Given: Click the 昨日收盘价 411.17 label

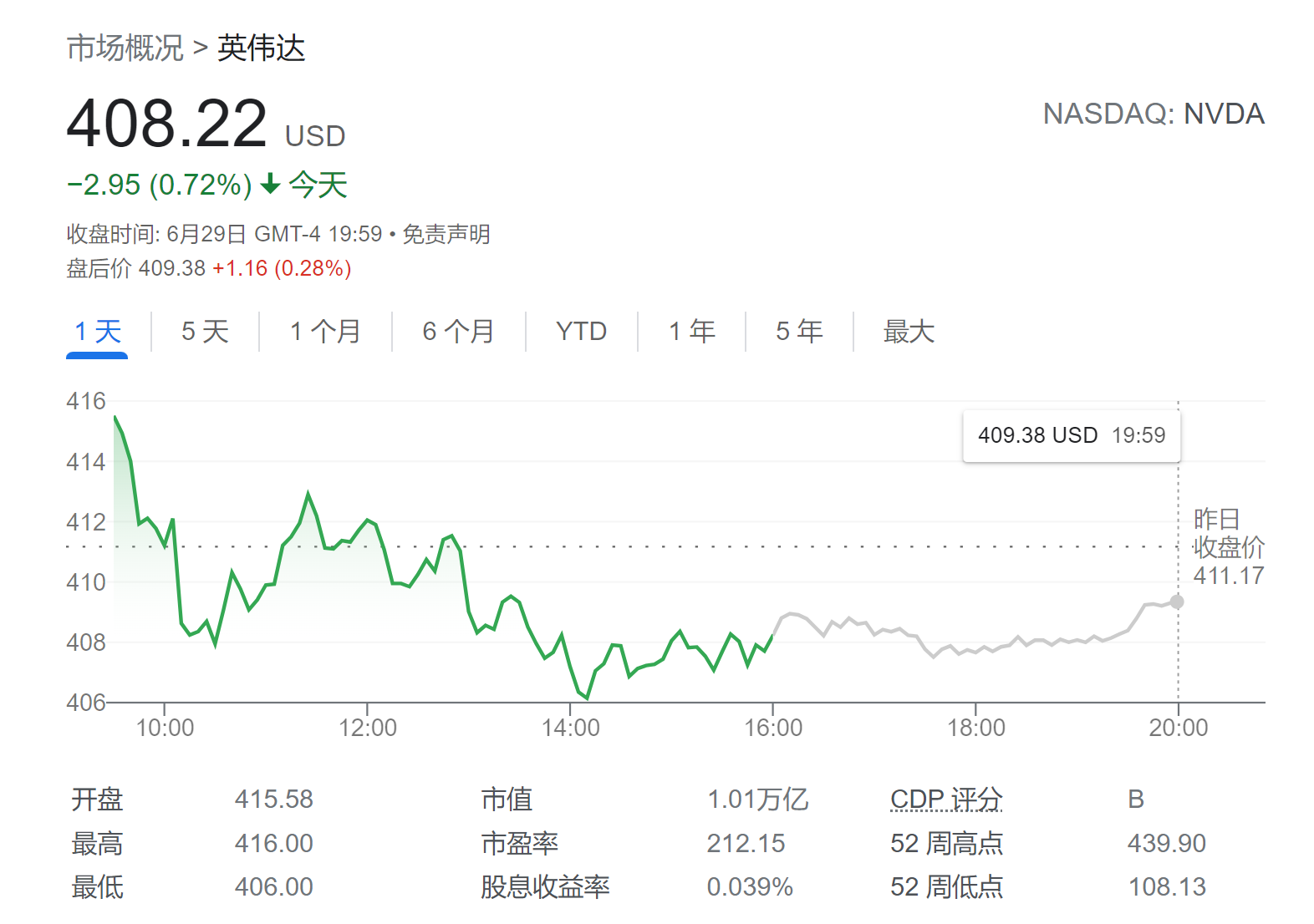Looking at the screenshot, I should click(x=1228, y=547).
